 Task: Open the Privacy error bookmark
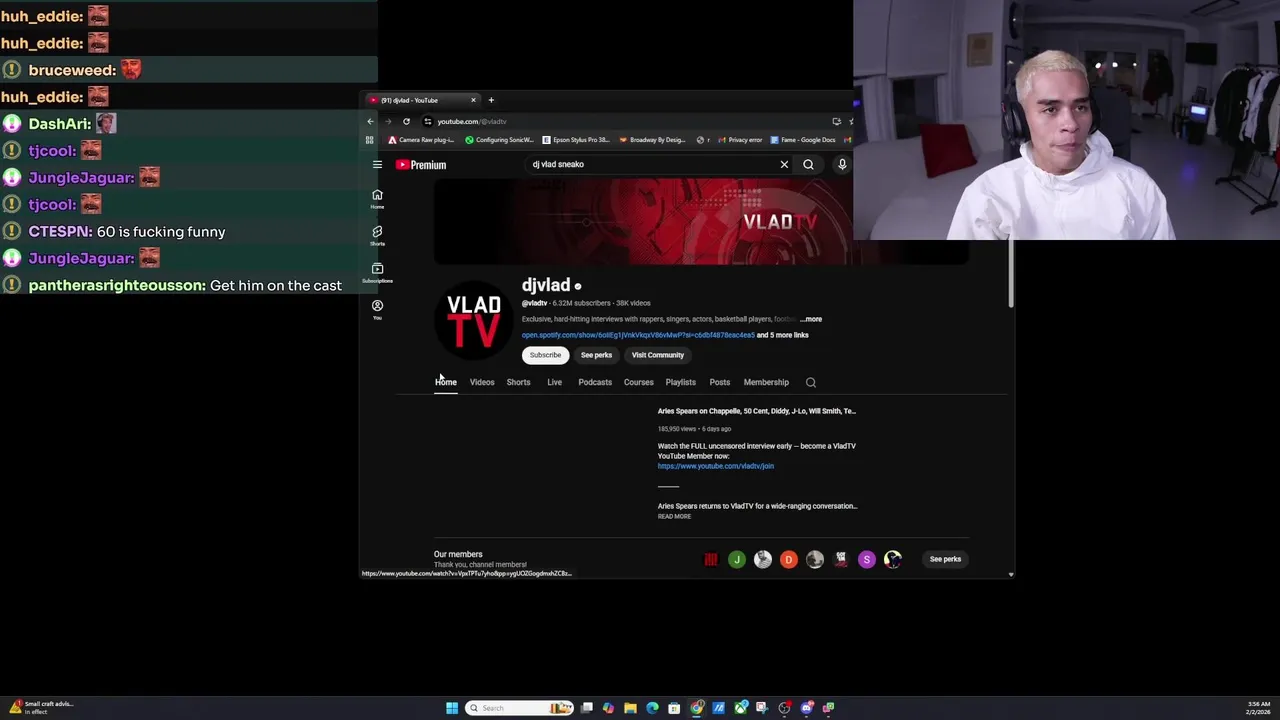point(740,140)
